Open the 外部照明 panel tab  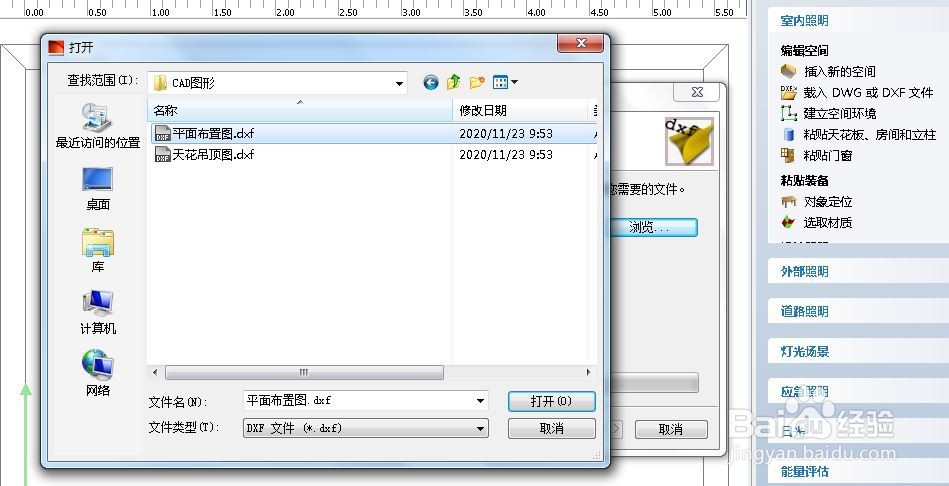(804, 272)
